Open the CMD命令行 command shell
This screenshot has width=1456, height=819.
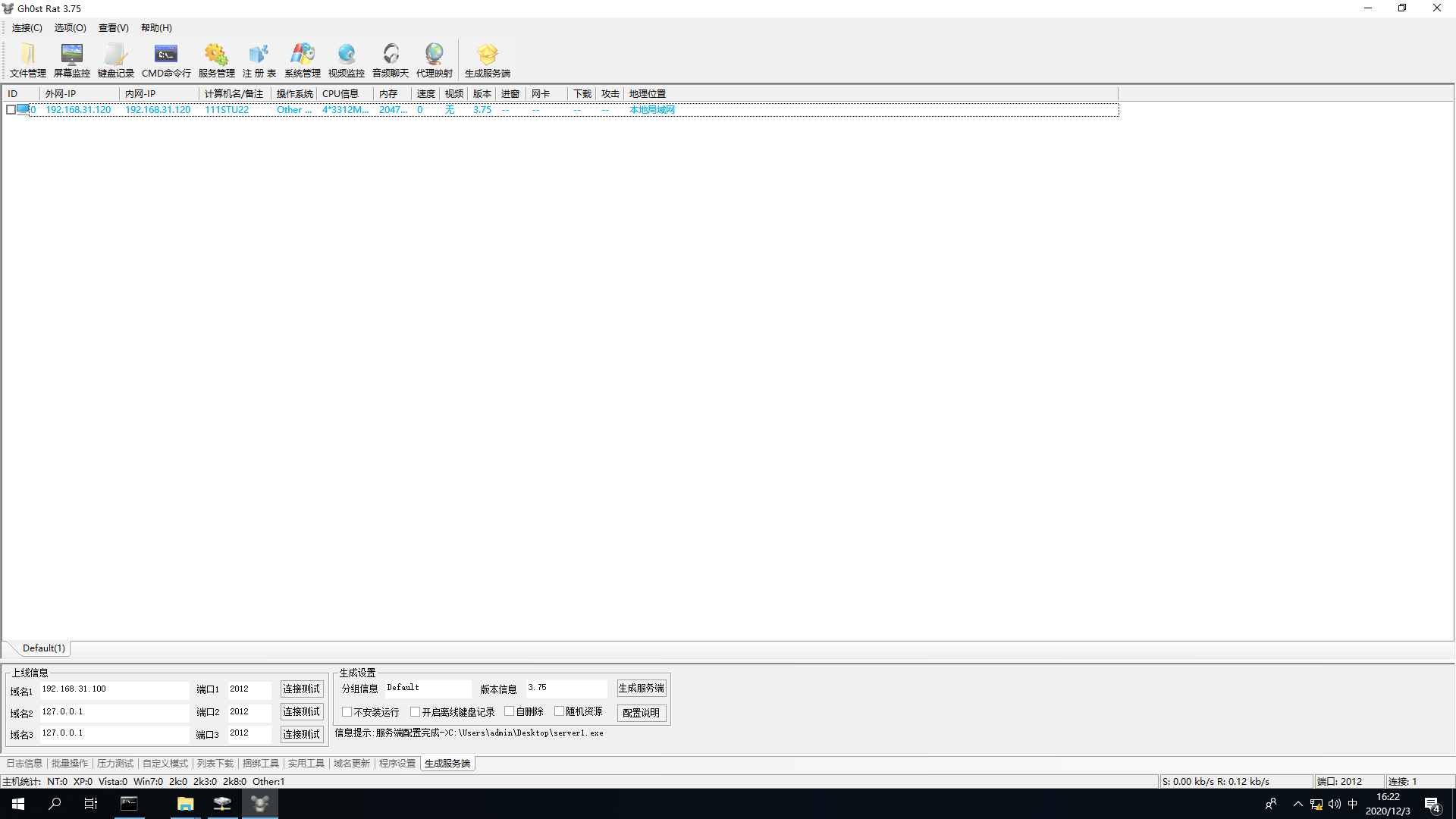(x=166, y=60)
